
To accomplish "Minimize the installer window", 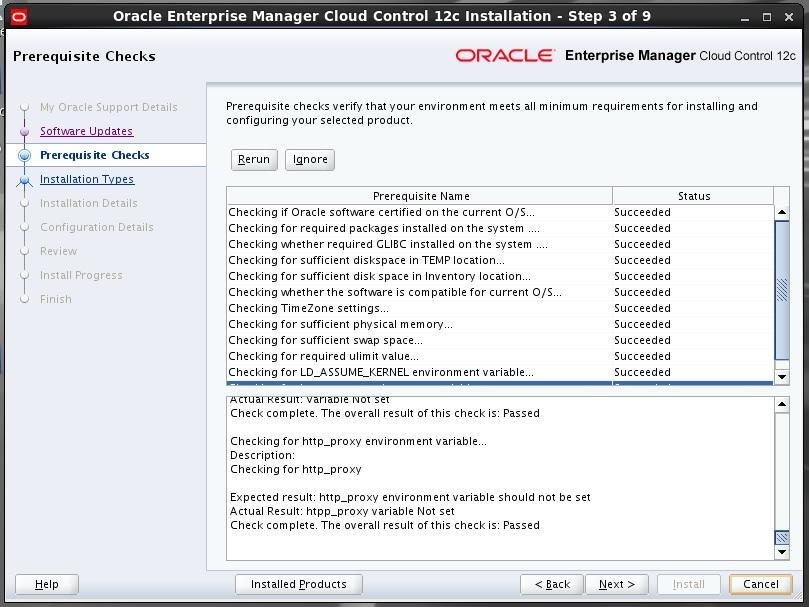I will point(745,18).
